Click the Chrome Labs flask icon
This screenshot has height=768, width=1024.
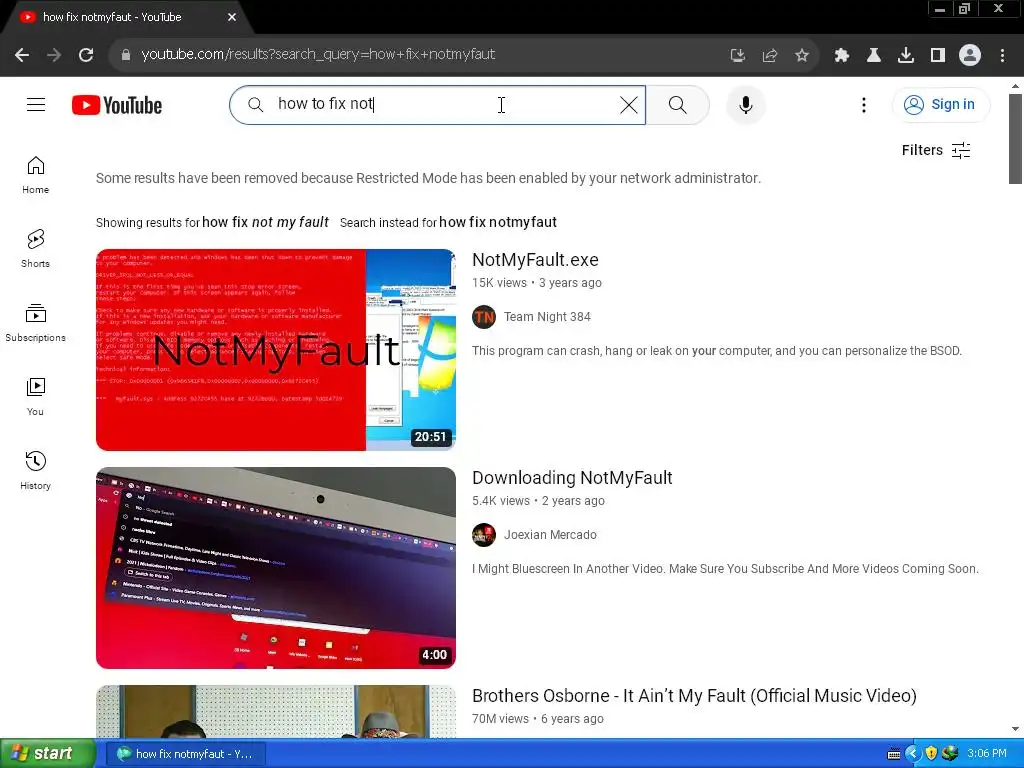pos(874,56)
